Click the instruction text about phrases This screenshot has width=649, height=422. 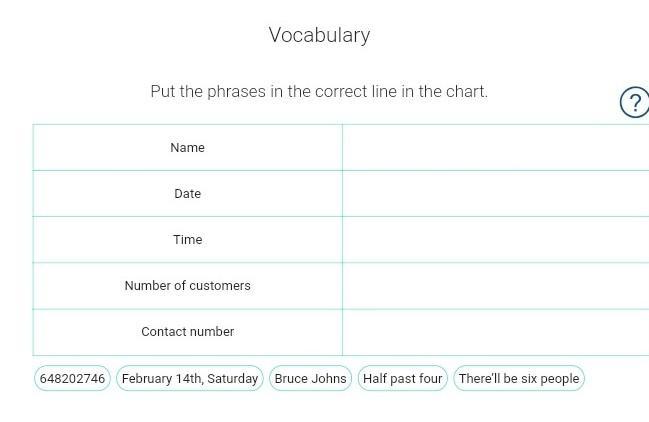319,91
